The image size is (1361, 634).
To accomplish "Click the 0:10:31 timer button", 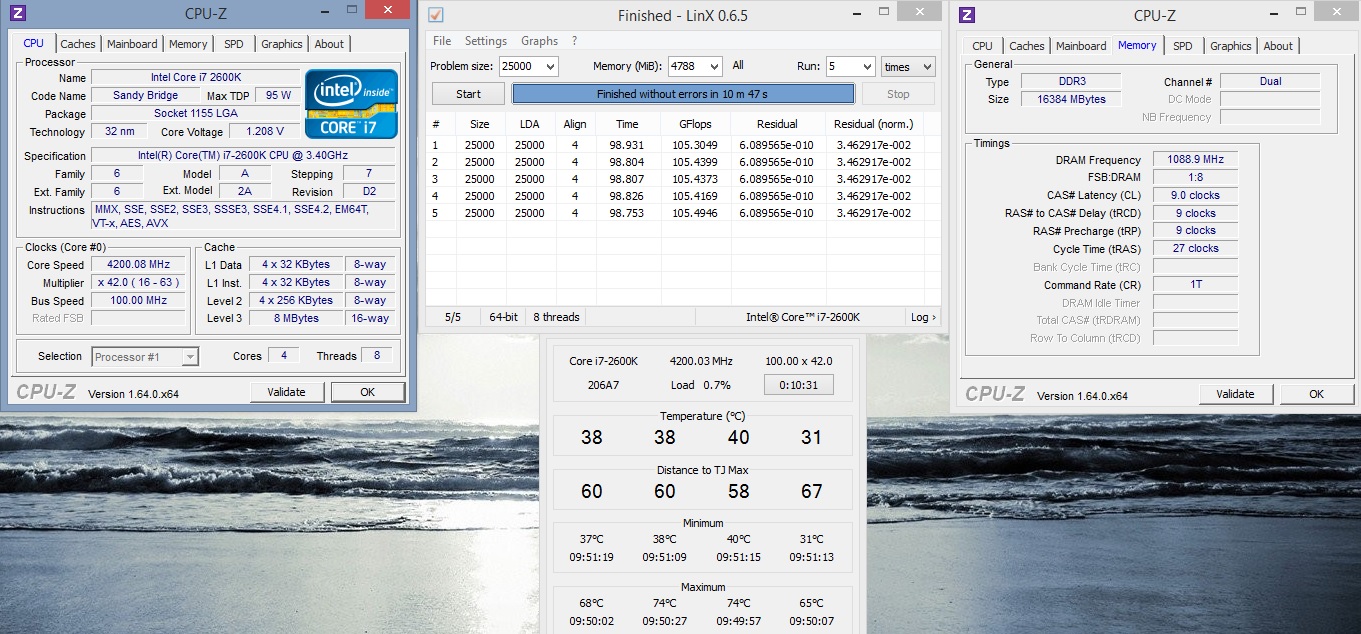I will [x=798, y=385].
